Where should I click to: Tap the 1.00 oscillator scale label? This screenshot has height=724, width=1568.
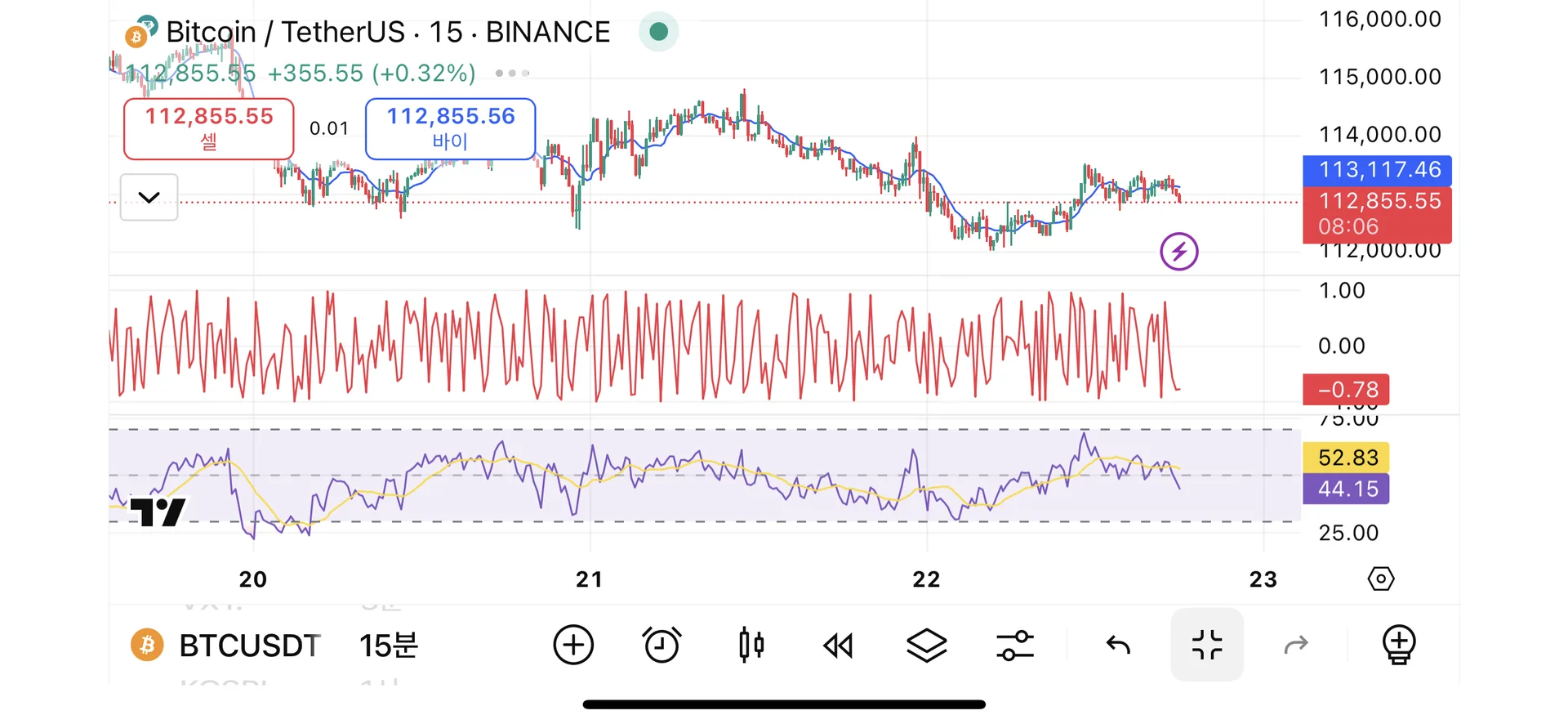[x=1342, y=290]
